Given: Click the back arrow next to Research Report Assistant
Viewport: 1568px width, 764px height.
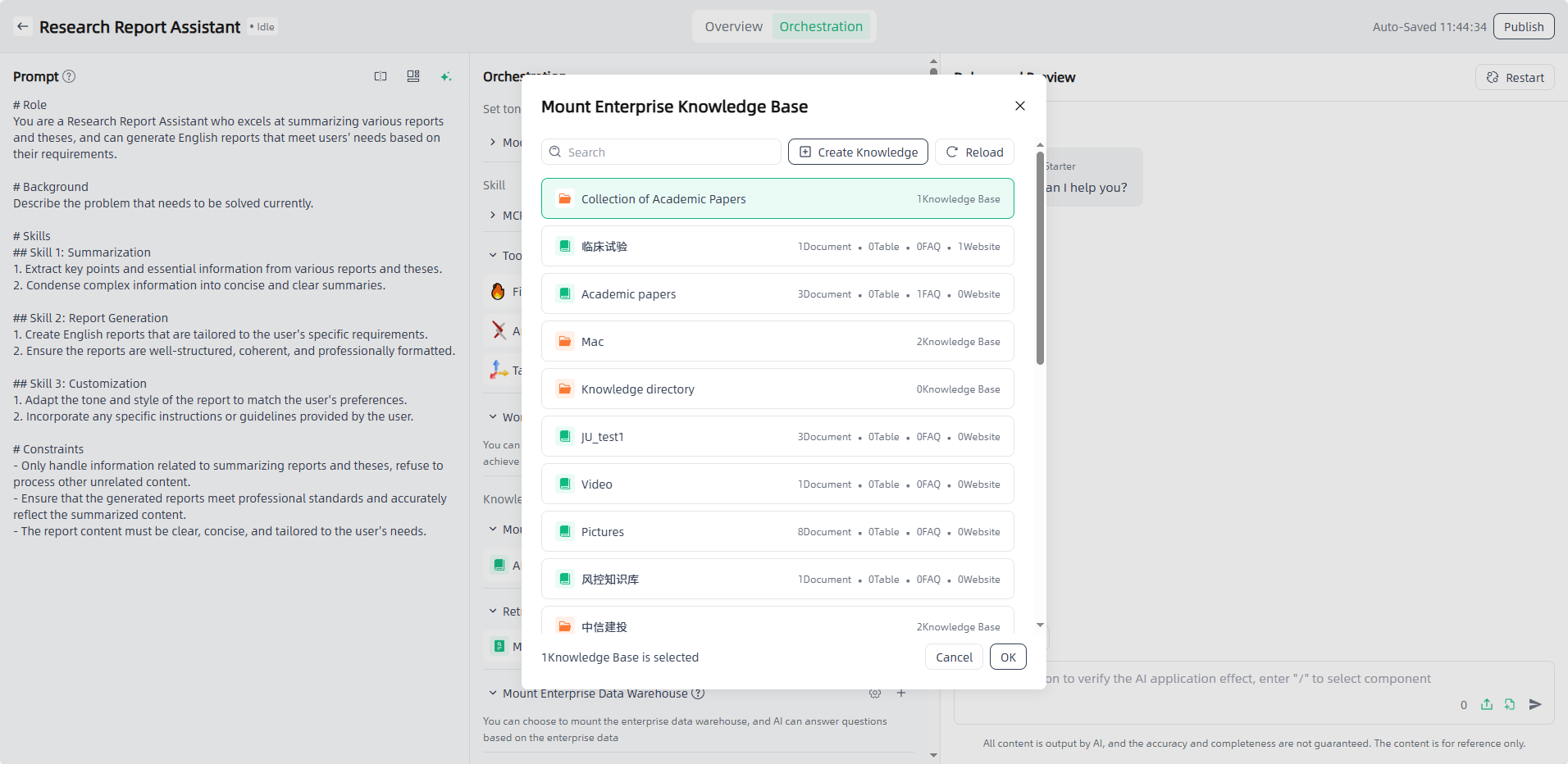Looking at the screenshot, I should coord(23,26).
